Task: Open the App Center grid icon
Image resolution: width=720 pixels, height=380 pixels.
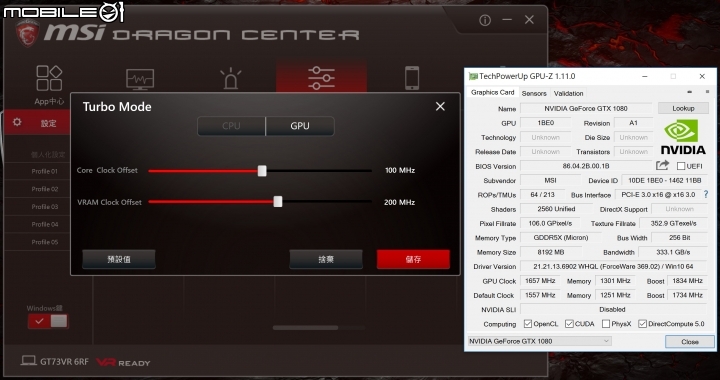Action: [x=49, y=78]
